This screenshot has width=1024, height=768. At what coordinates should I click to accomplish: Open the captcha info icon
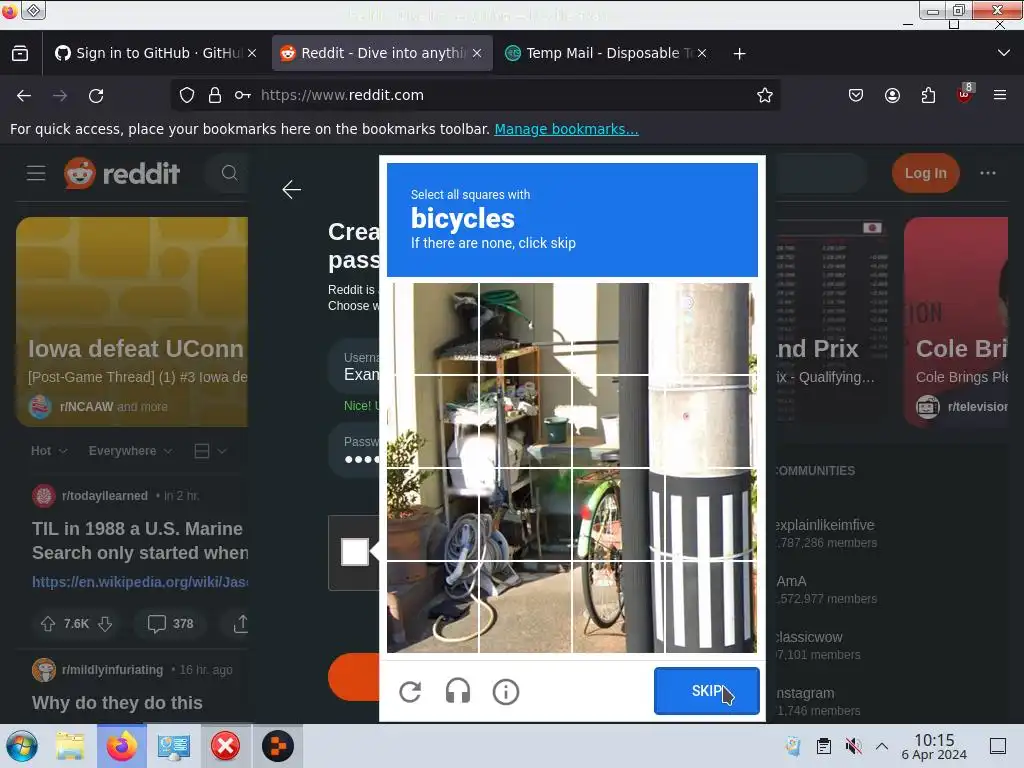[505, 692]
